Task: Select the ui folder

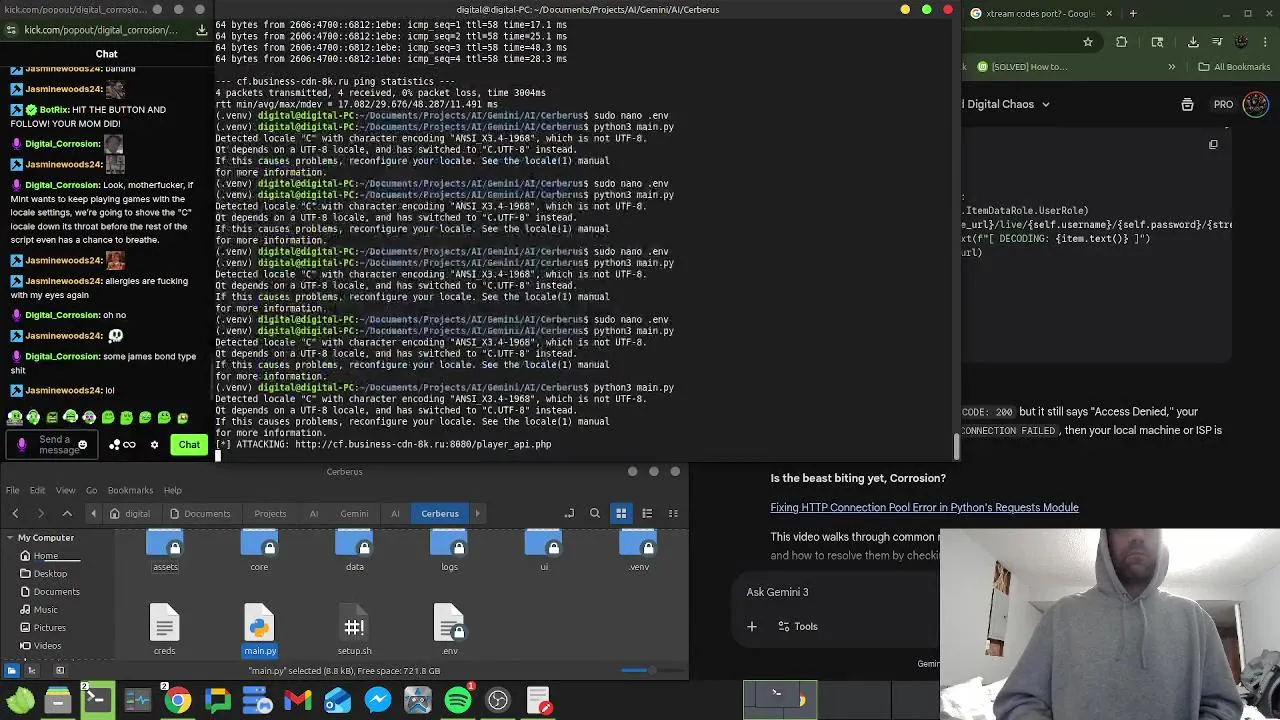Action: (x=544, y=551)
